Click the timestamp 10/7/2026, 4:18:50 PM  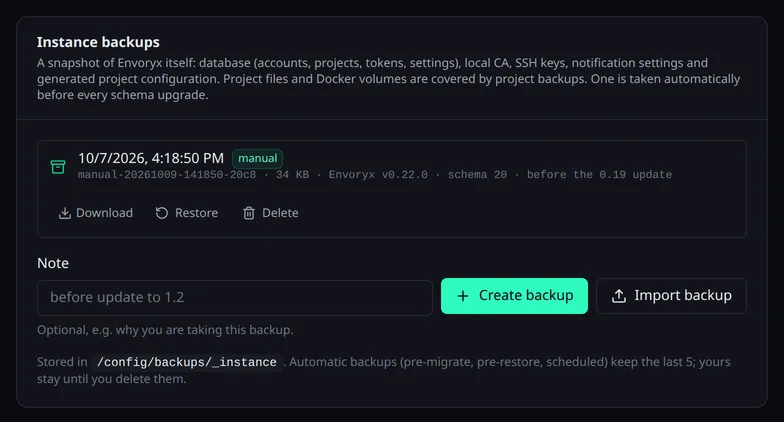(x=151, y=158)
